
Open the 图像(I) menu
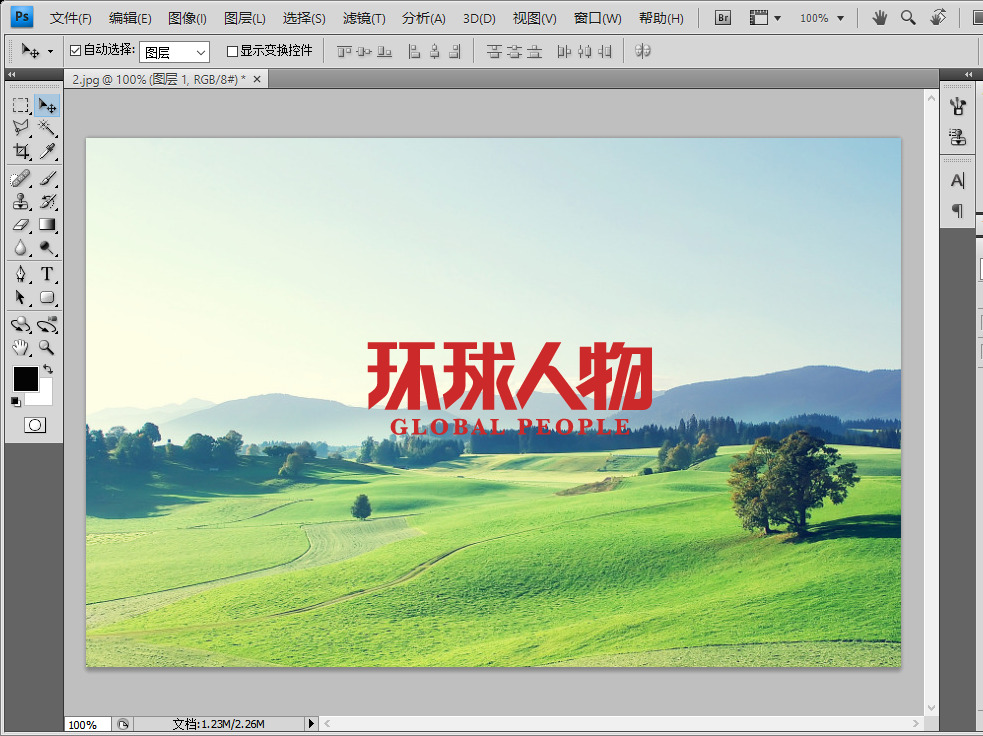tap(187, 18)
